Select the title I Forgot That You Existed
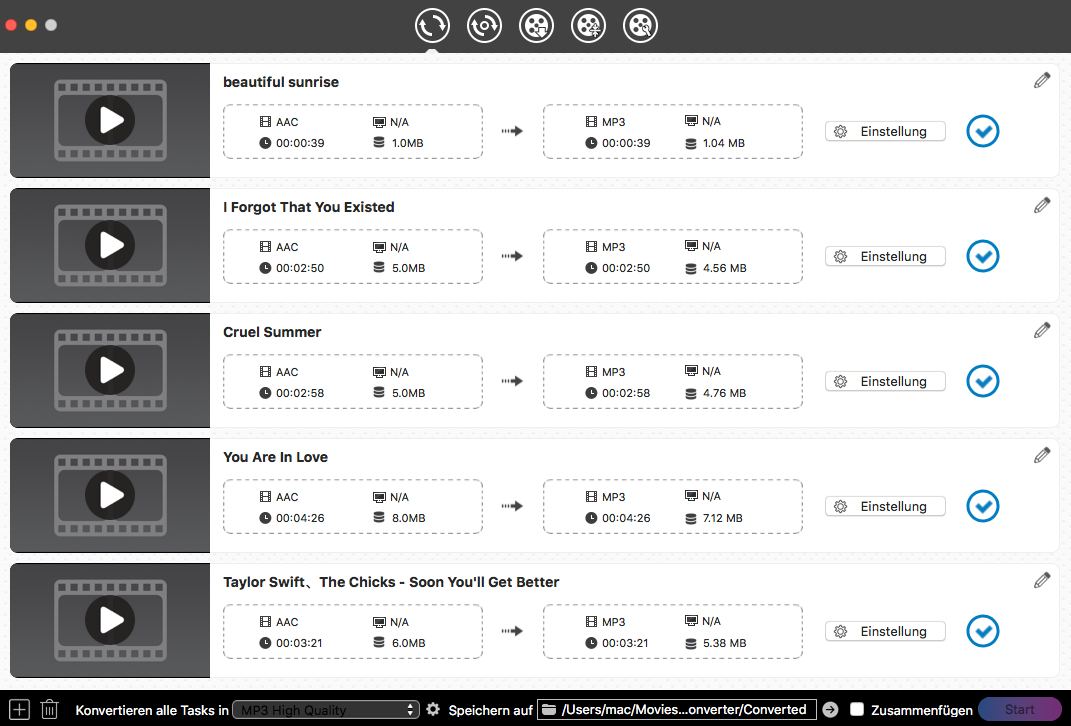 309,207
